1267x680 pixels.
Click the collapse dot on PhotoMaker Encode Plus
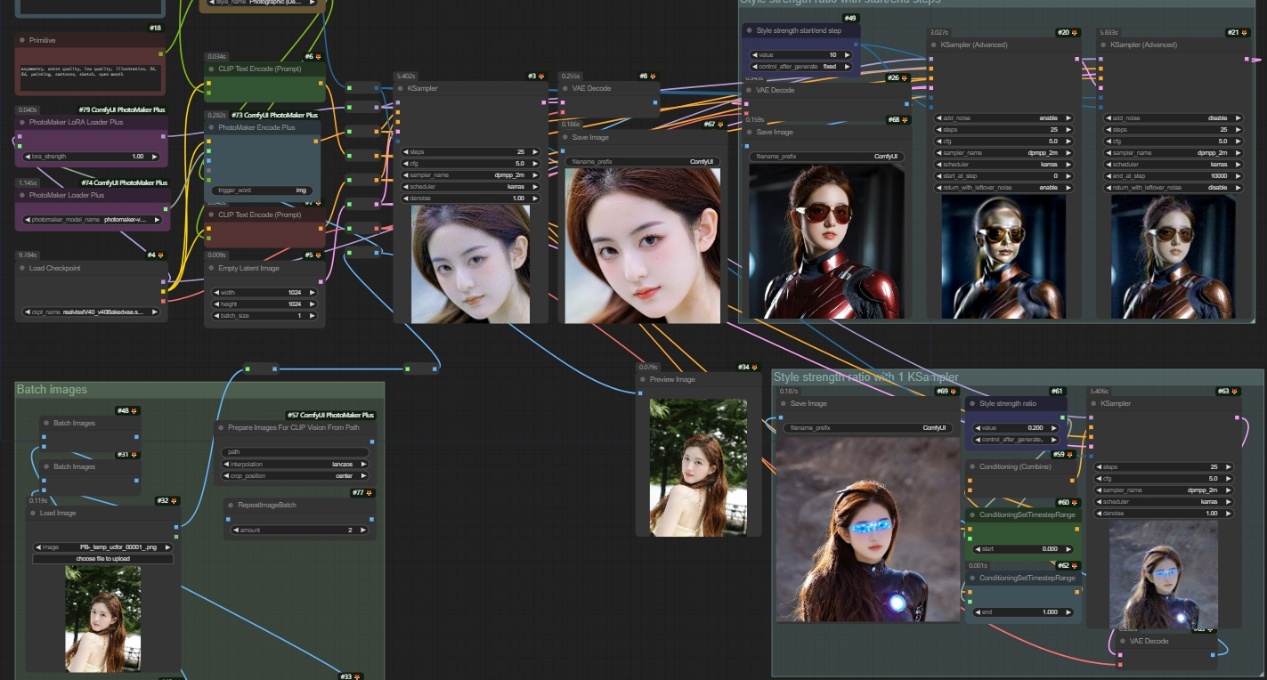(211, 128)
